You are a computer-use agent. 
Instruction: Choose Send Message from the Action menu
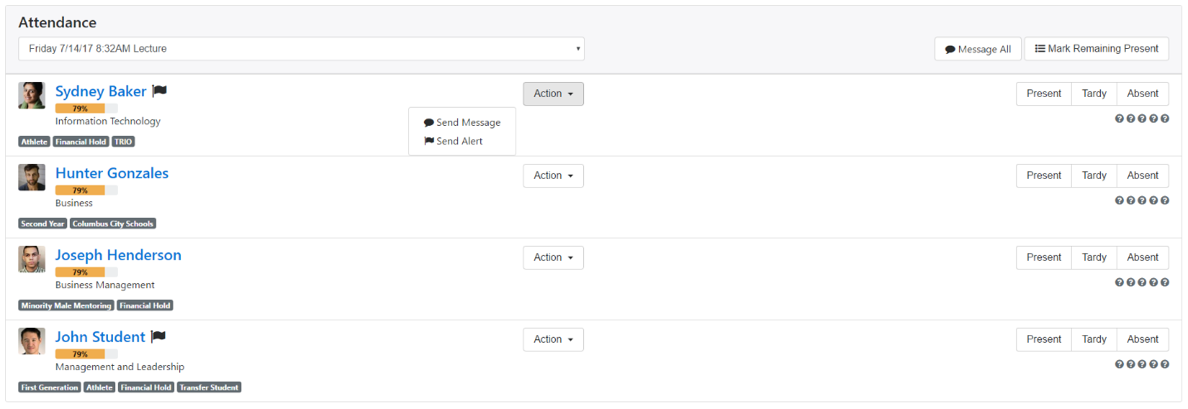pyautogui.click(x=462, y=122)
